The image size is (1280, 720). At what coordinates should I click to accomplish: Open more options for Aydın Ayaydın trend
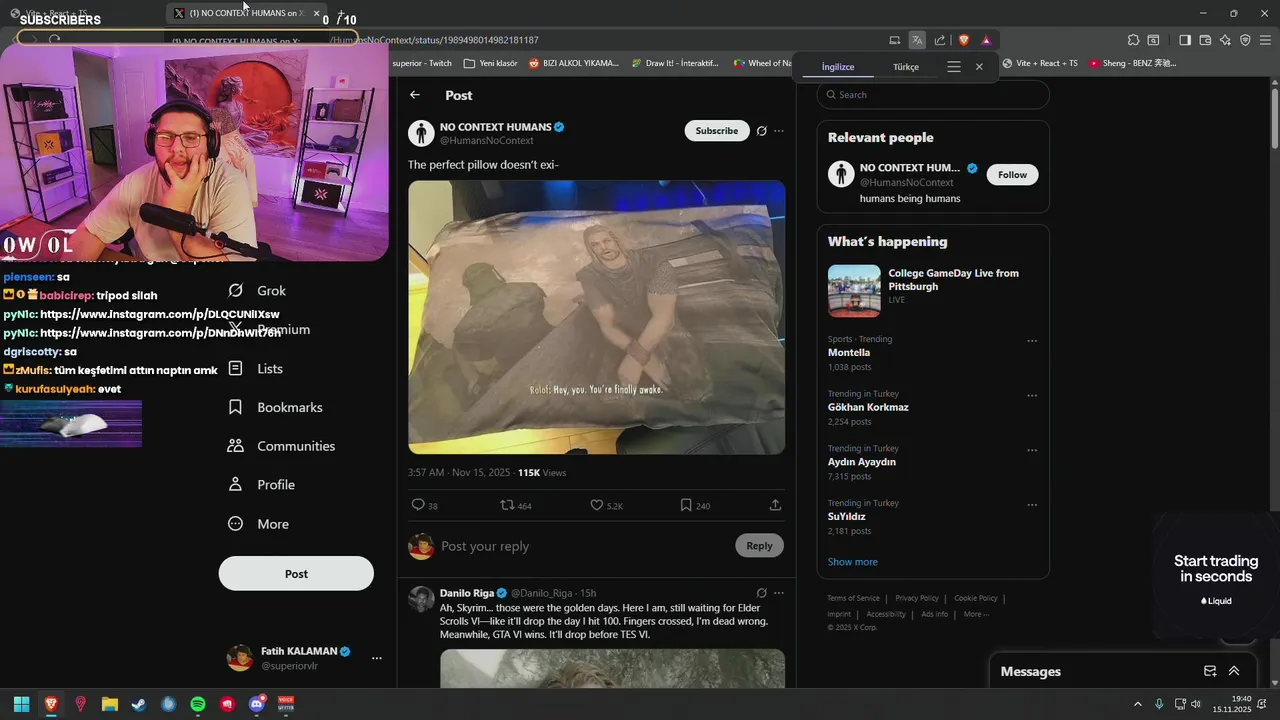tap(1032, 451)
